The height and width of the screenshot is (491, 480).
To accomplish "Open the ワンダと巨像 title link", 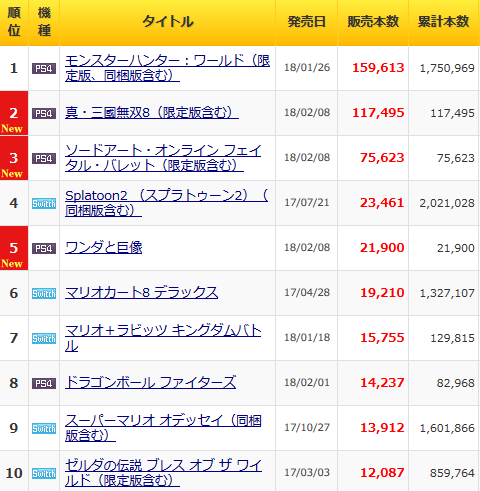I will pyautogui.click(x=104, y=248).
